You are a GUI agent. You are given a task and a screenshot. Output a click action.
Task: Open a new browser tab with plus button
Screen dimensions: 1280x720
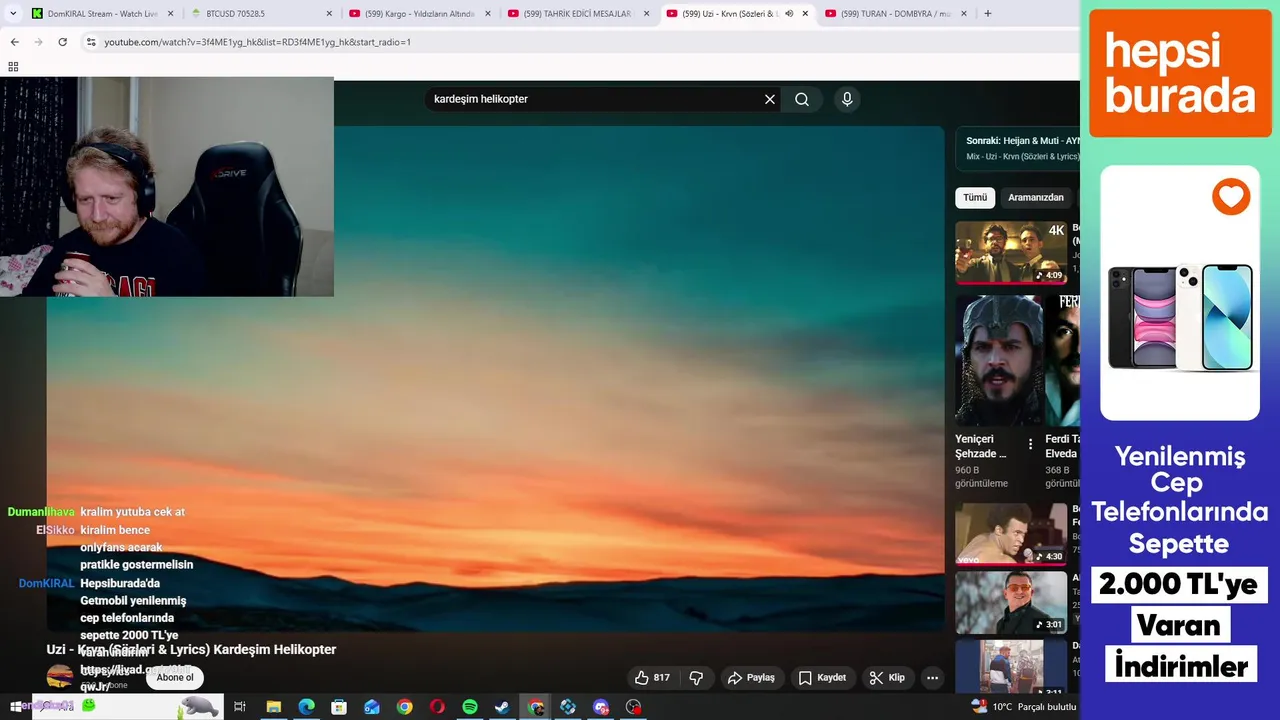[x=988, y=14]
